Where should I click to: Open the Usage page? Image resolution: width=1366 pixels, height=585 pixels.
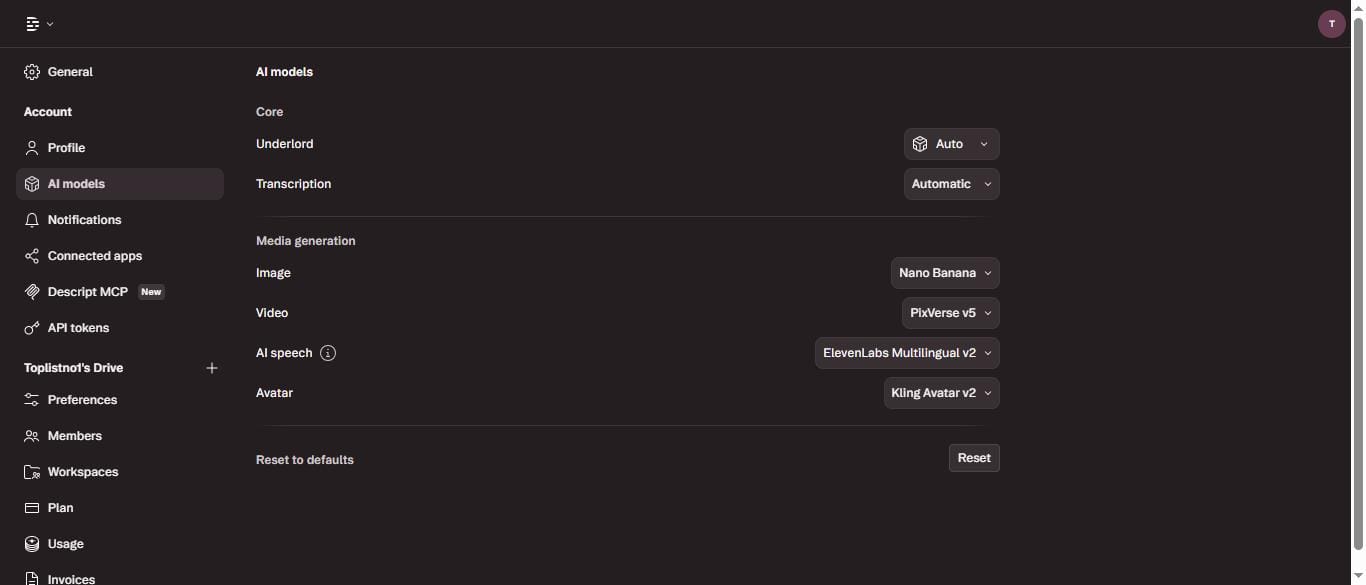click(120, 544)
